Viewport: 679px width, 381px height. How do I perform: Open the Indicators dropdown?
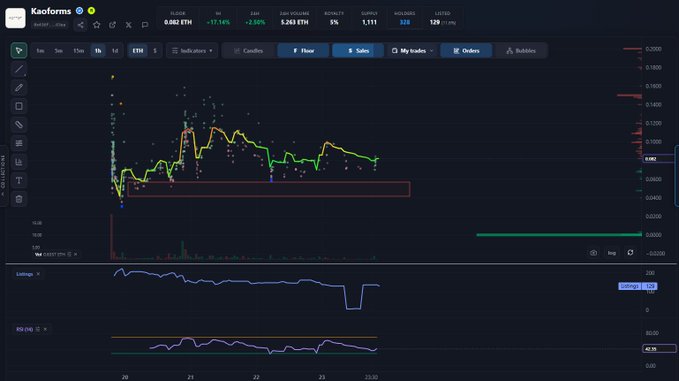(192, 51)
